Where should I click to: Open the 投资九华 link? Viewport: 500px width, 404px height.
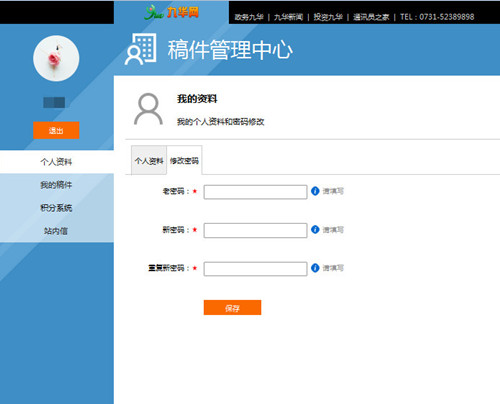pos(328,17)
